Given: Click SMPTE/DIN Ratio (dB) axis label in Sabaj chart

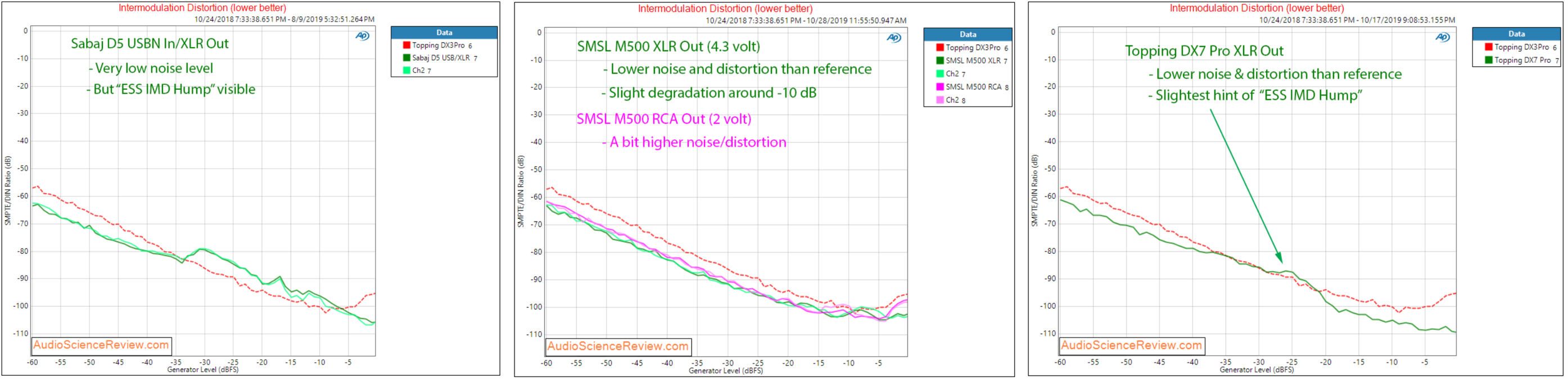Looking at the screenshot, I should (8, 191).
